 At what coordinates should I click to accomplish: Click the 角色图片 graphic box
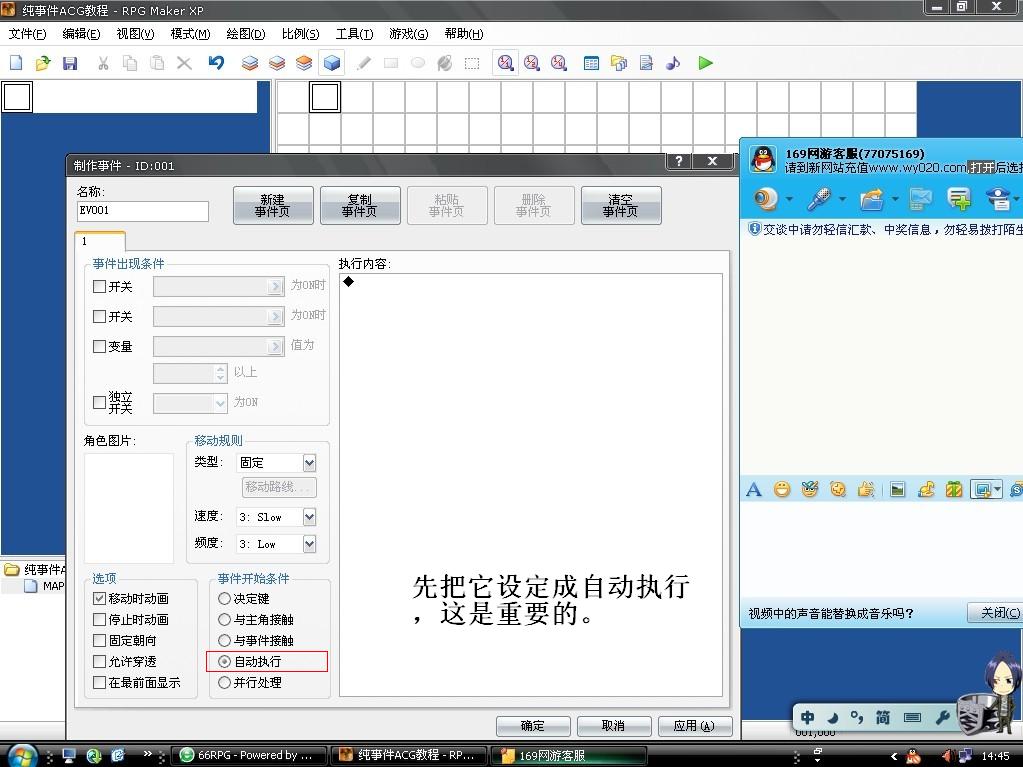click(129, 508)
